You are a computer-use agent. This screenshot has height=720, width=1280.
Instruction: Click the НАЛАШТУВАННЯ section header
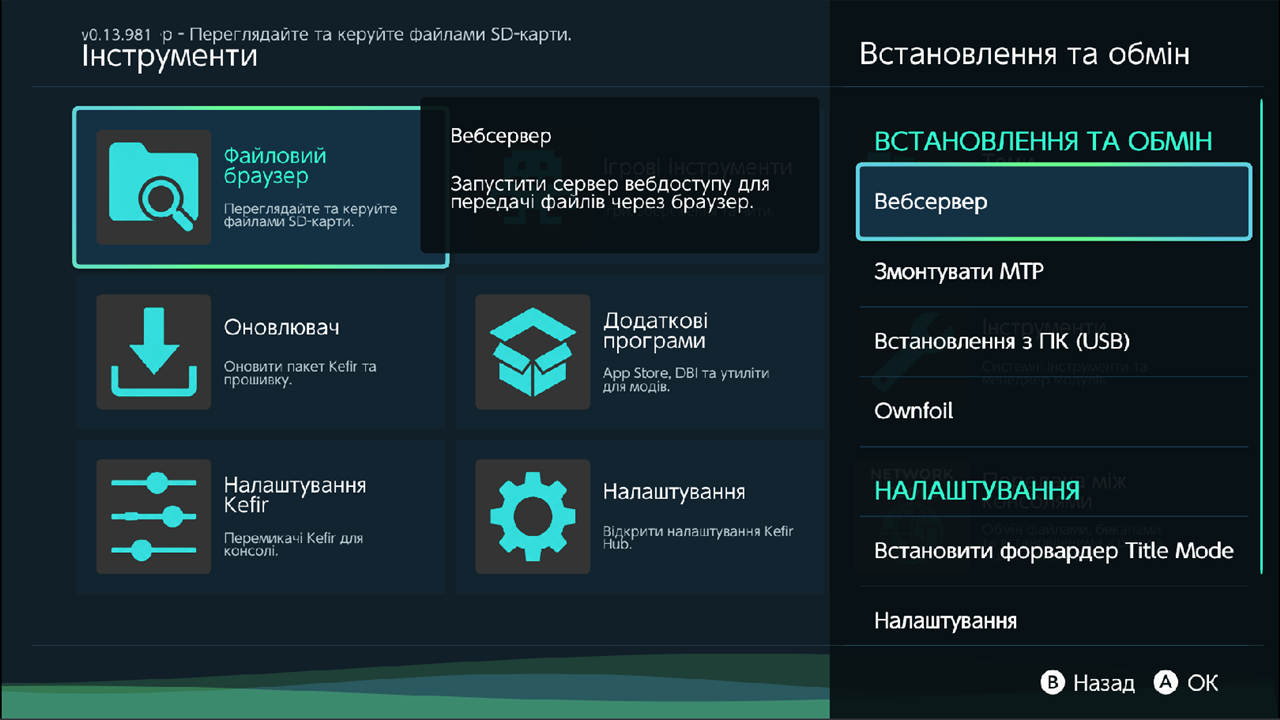coord(977,491)
